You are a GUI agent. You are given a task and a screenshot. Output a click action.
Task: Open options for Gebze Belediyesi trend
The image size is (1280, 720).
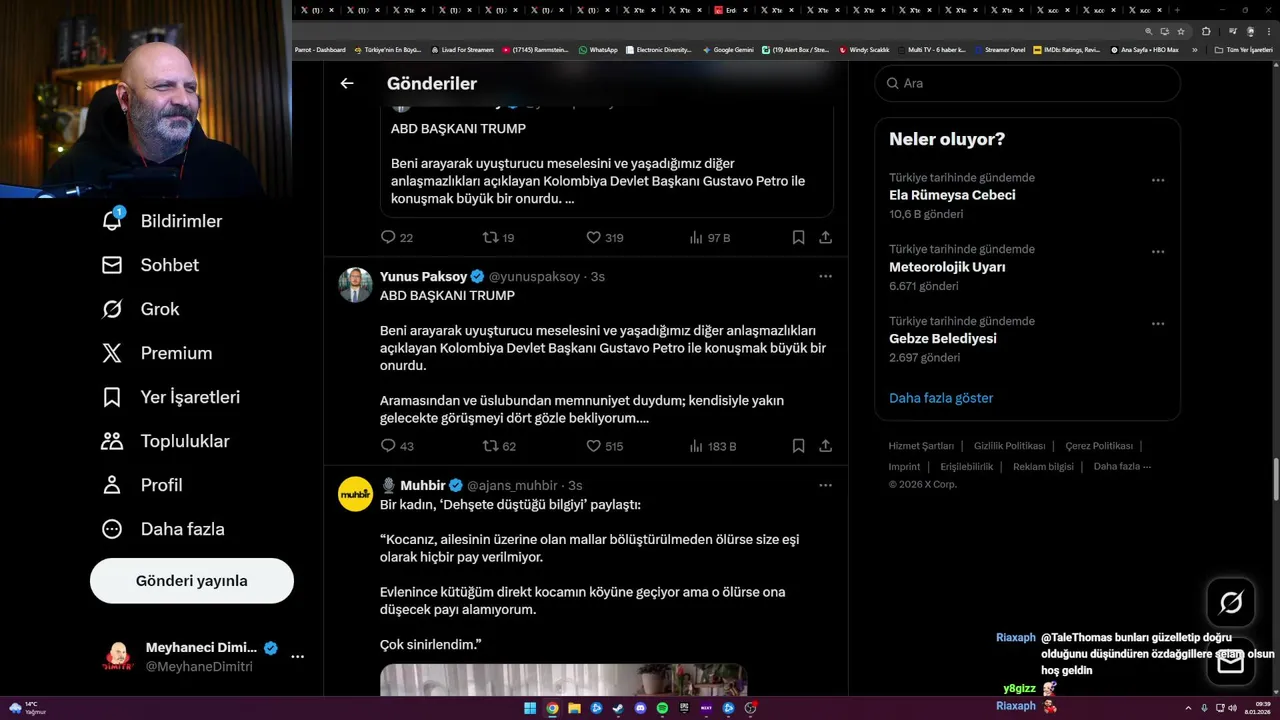point(1158,324)
